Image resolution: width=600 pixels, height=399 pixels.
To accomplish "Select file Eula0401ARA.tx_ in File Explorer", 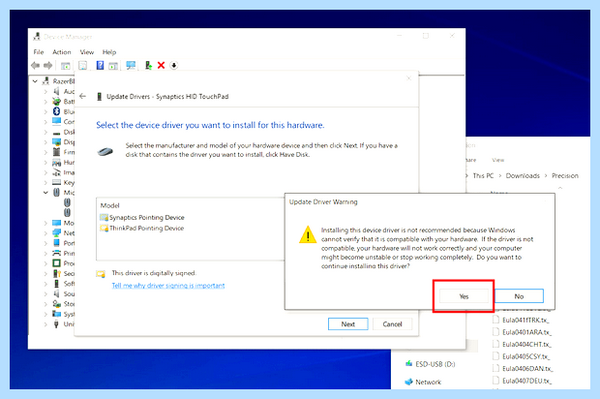I will 522,332.
